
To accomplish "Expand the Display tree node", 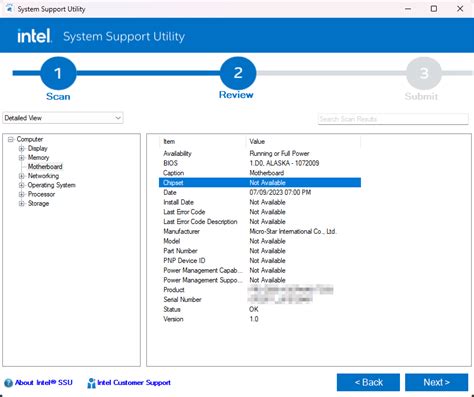I will (x=22, y=149).
